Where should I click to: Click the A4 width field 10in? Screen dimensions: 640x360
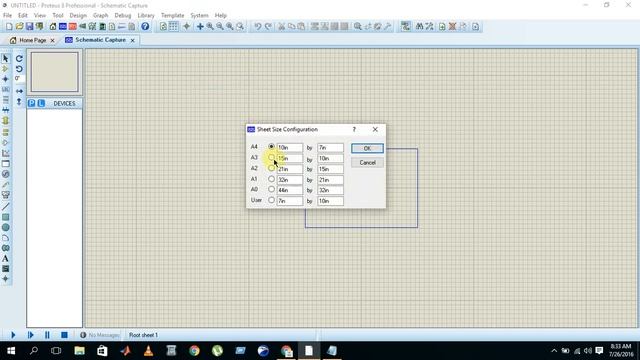pos(290,147)
